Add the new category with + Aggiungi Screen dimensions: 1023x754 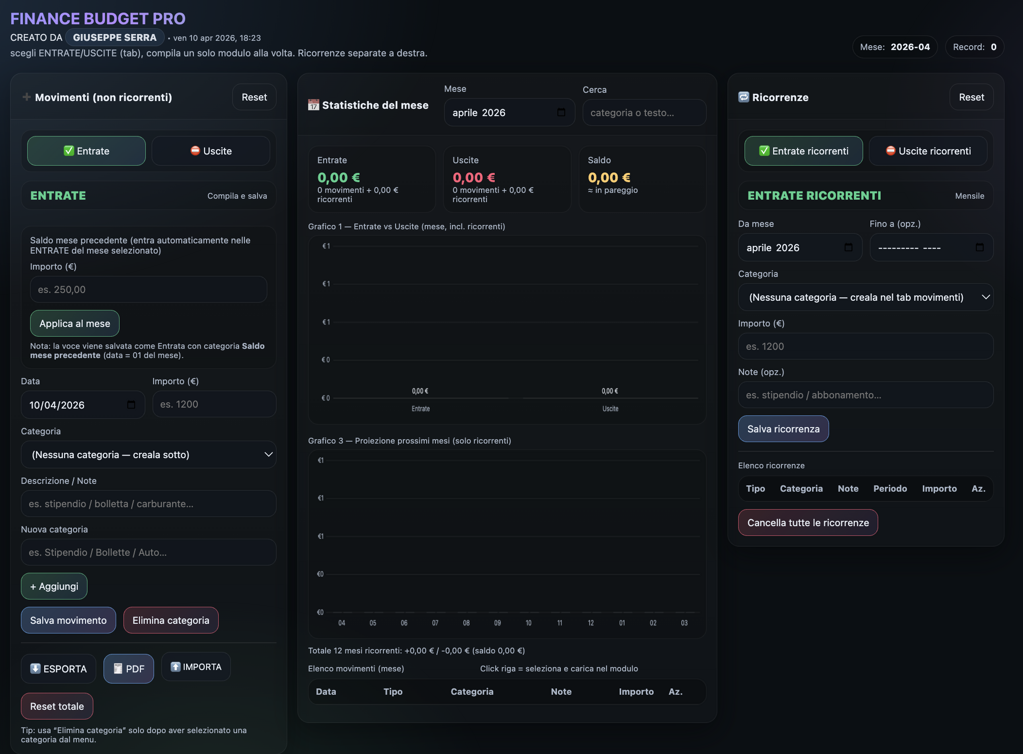click(54, 586)
